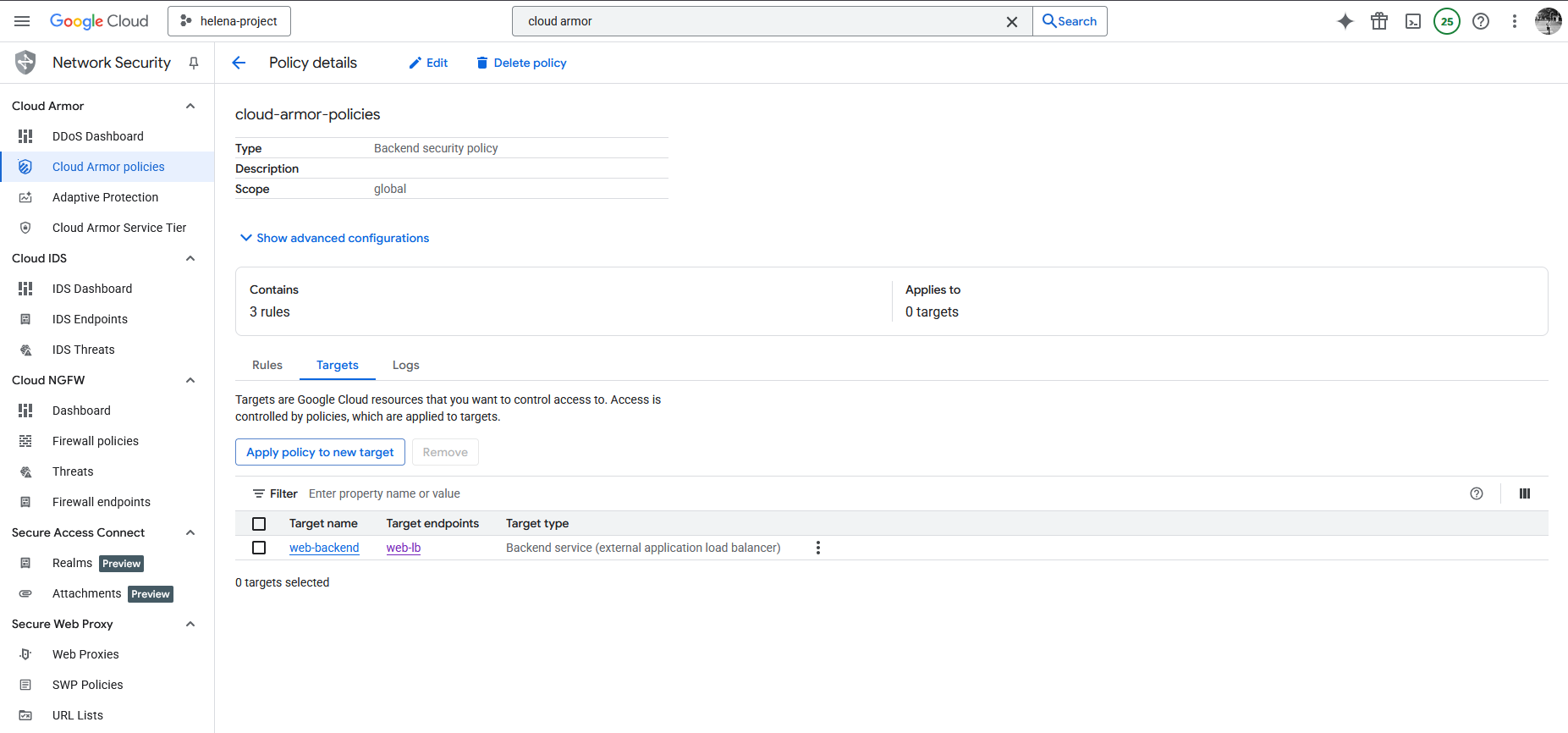Activate Cloud Shell terminal icon
The image size is (1568, 733).
point(1413,21)
